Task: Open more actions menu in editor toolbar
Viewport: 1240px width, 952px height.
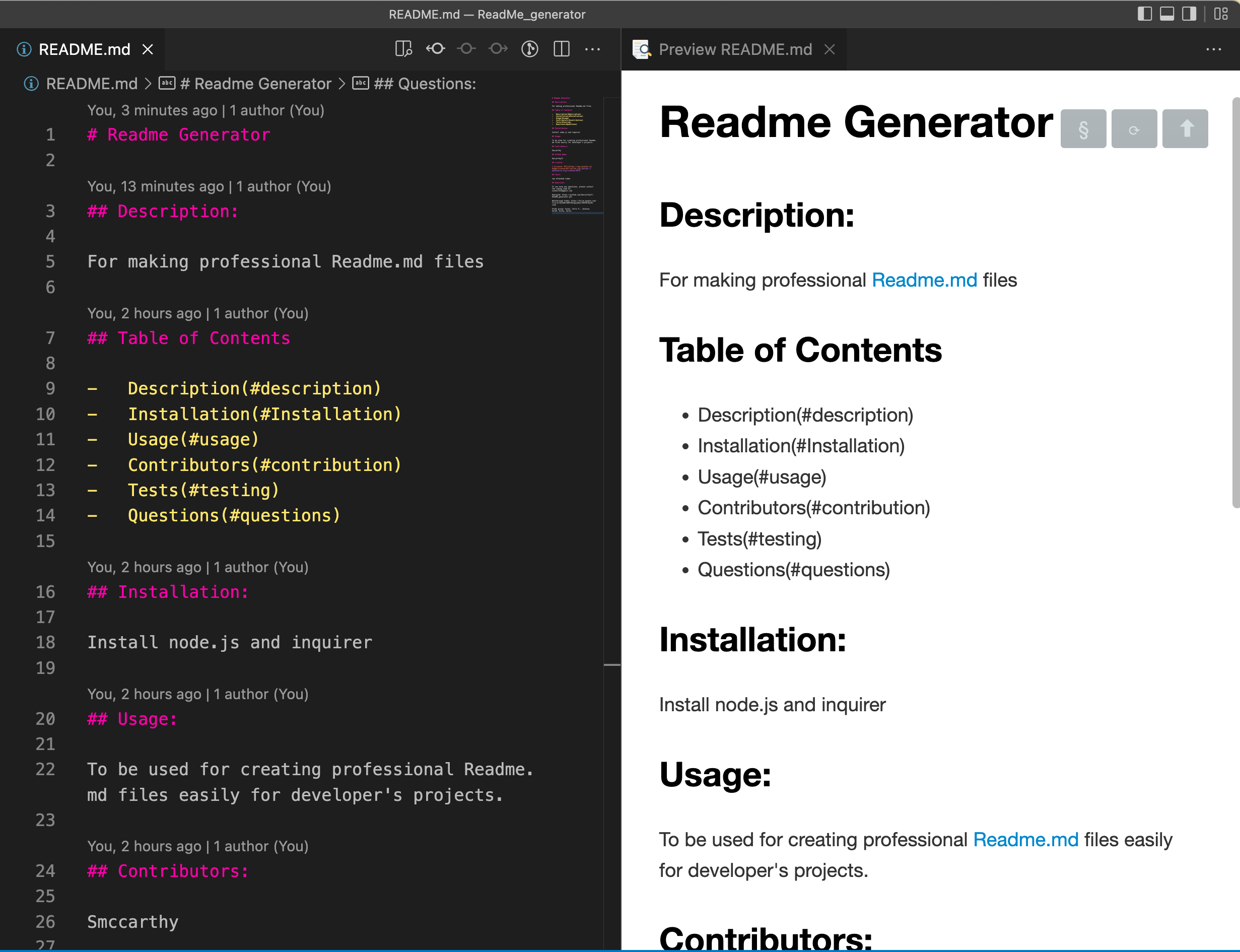Action: pyautogui.click(x=592, y=49)
